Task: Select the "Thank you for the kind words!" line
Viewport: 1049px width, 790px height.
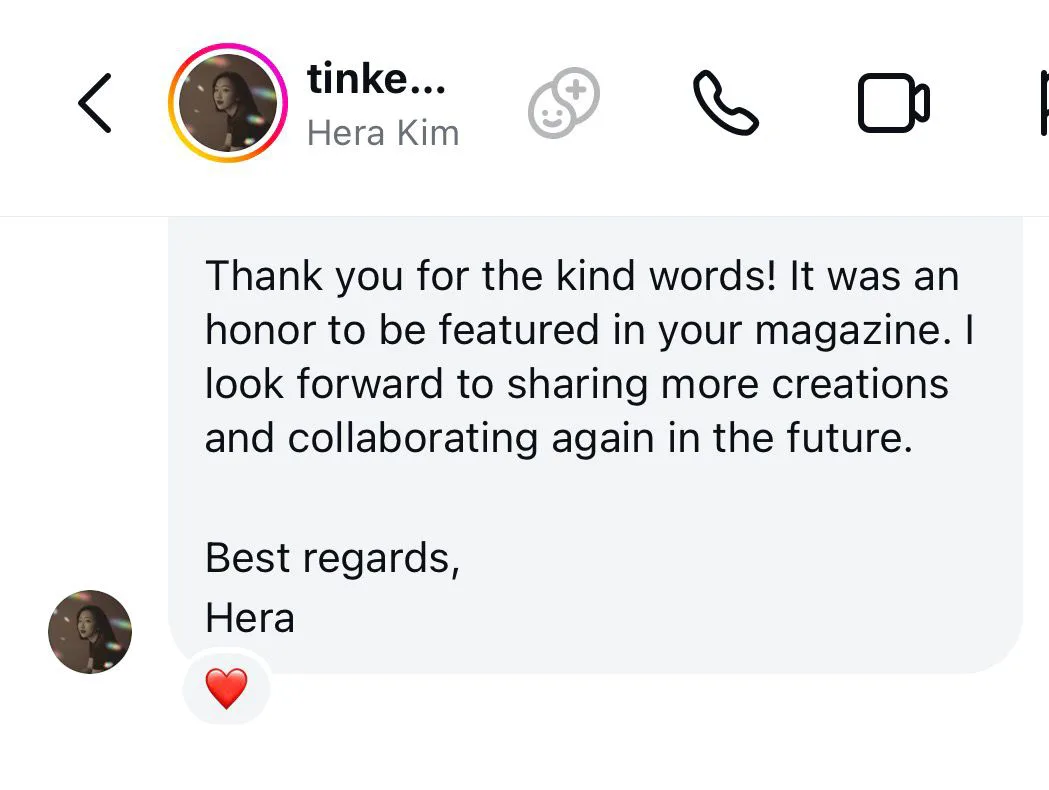Action: (x=582, y=276)
